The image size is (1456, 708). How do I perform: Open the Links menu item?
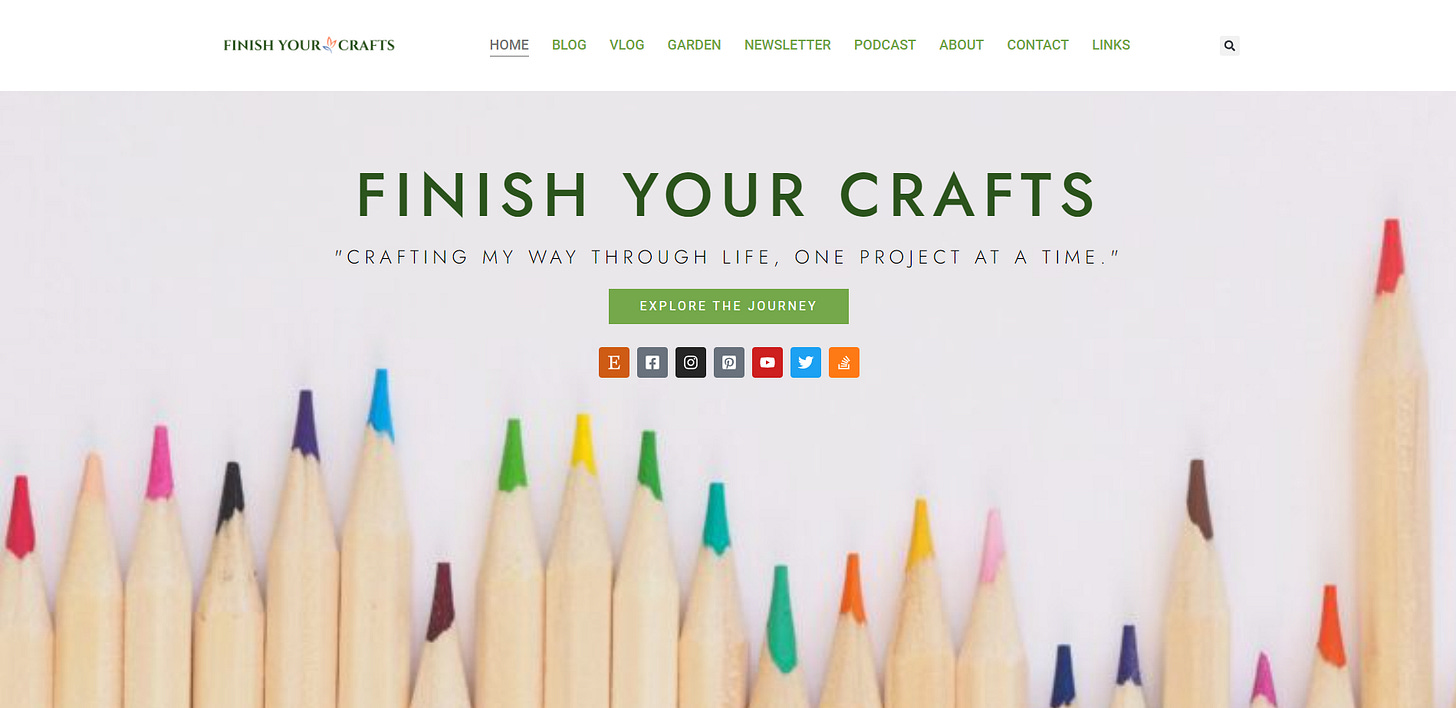coord(1111,45)
